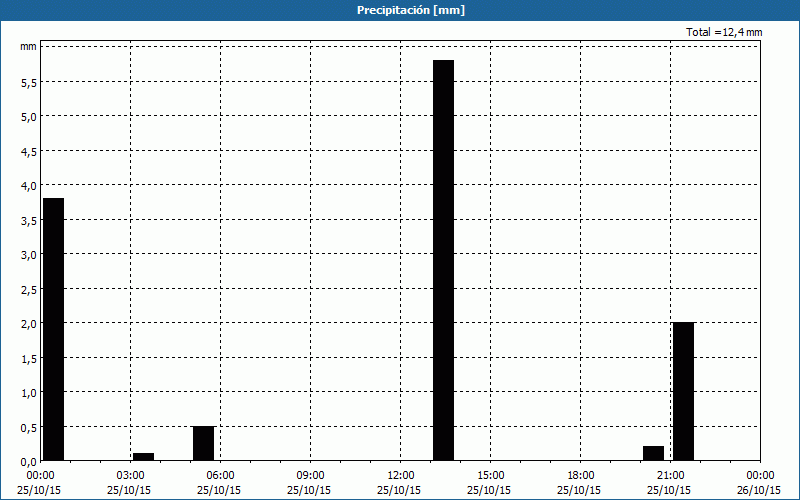This screenshot has height=500, width=800.
Task: Click the 0,0 y-axis label
Action: click(29, 462)
